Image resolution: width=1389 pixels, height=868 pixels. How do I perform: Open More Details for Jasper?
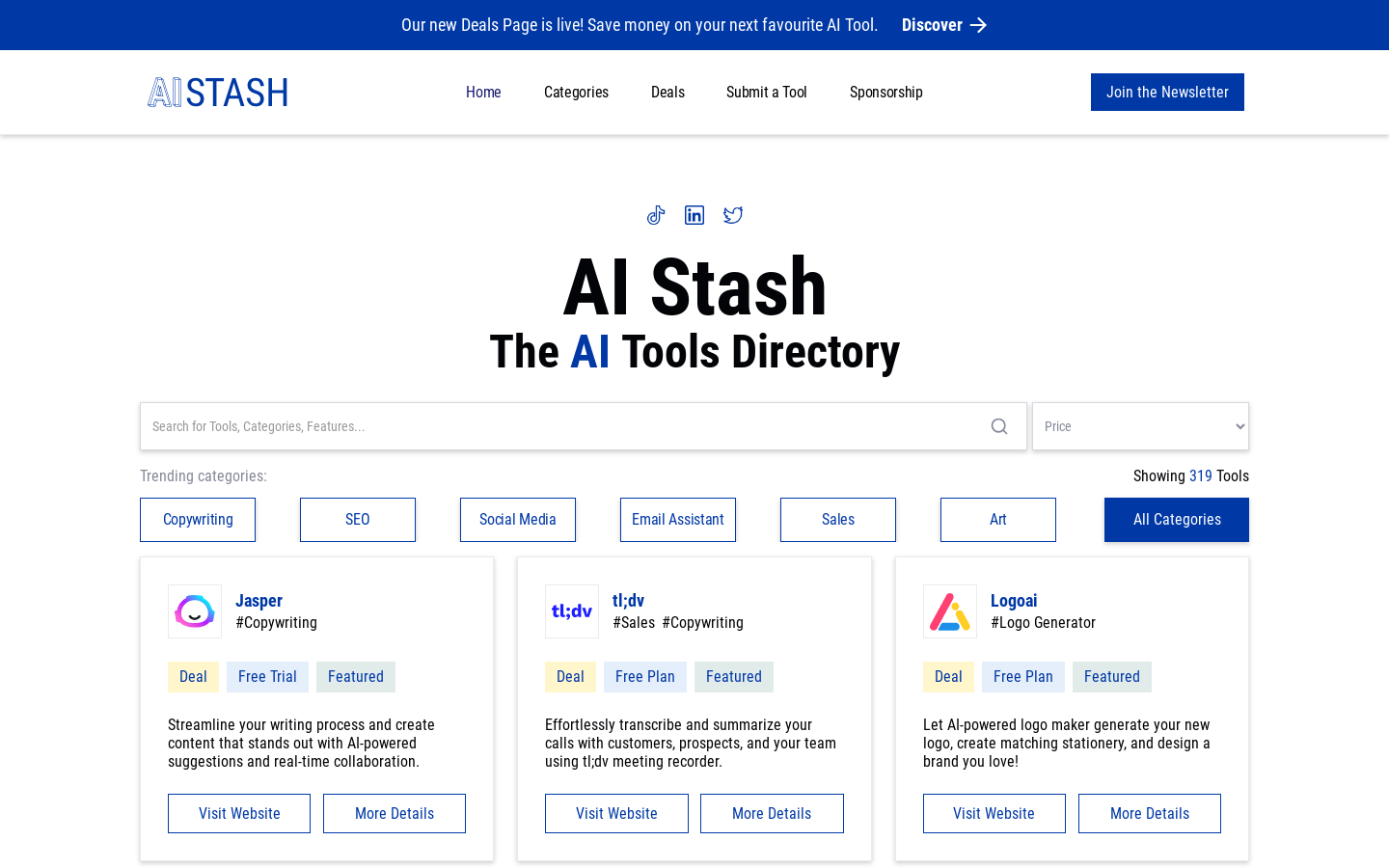395,814
